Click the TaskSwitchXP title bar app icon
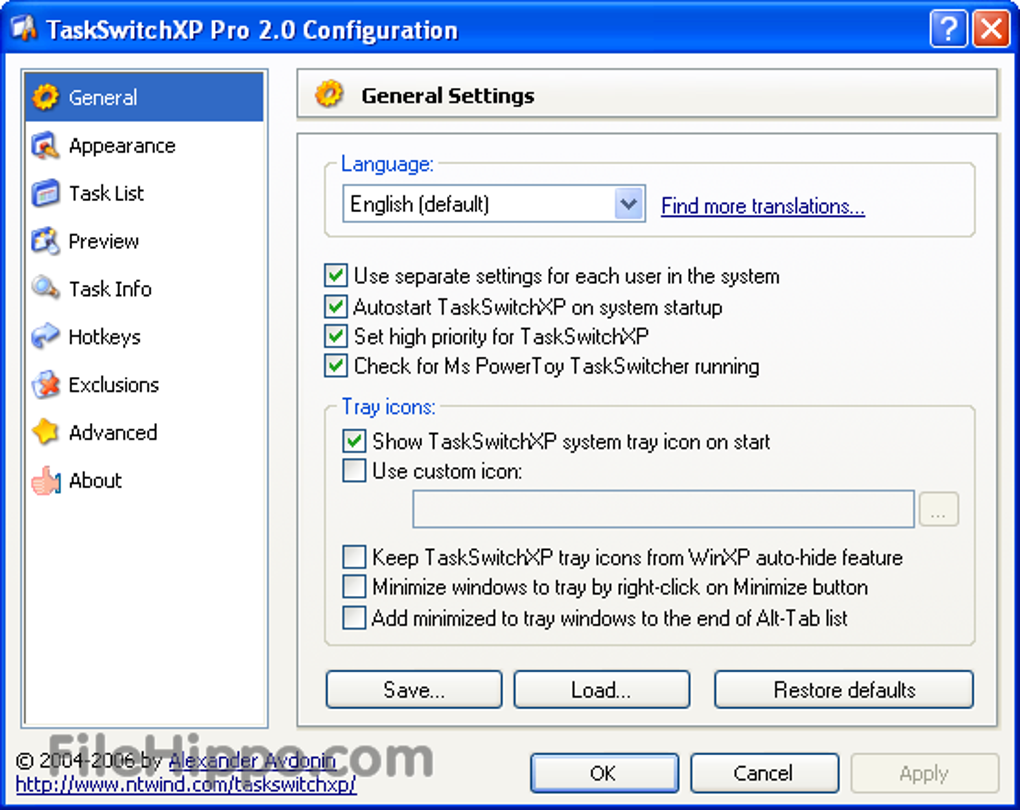The image size is (1020, 810). click(x=24, y=29)
